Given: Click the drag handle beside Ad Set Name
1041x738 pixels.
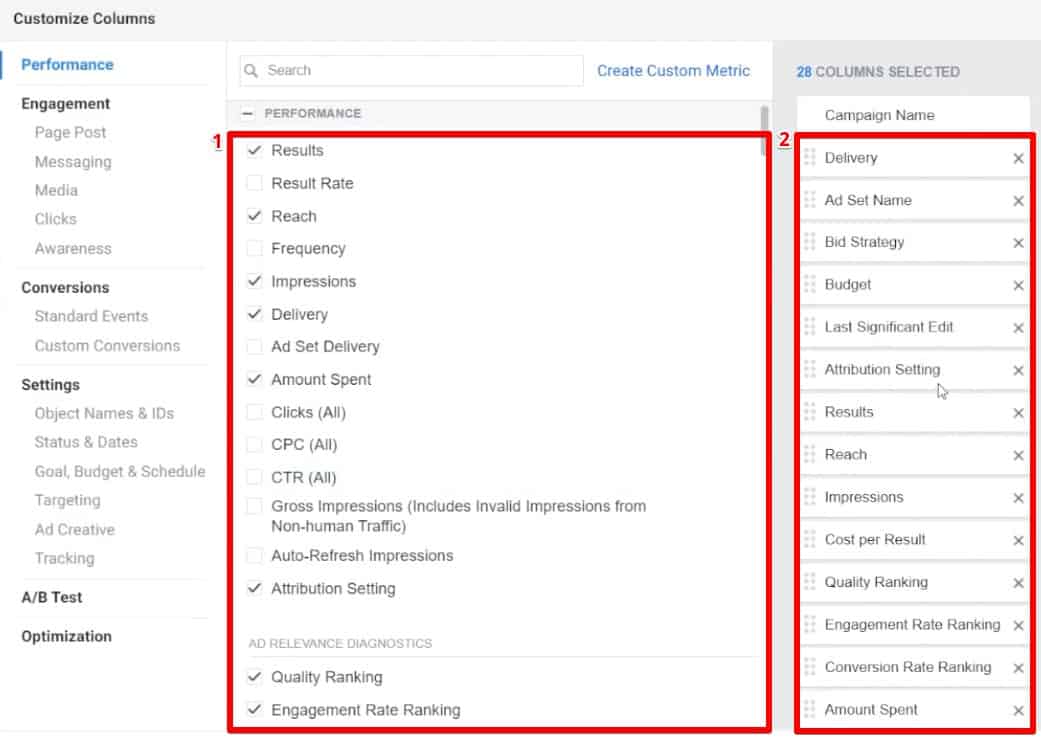Looking at the screenshot, I should [x=811, y=199].
